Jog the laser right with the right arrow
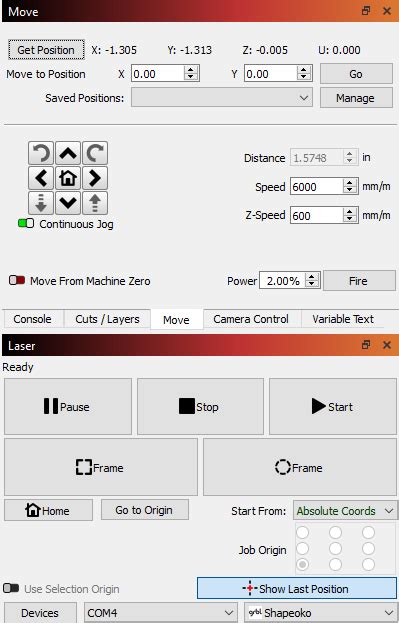 (x=95, y=178)
